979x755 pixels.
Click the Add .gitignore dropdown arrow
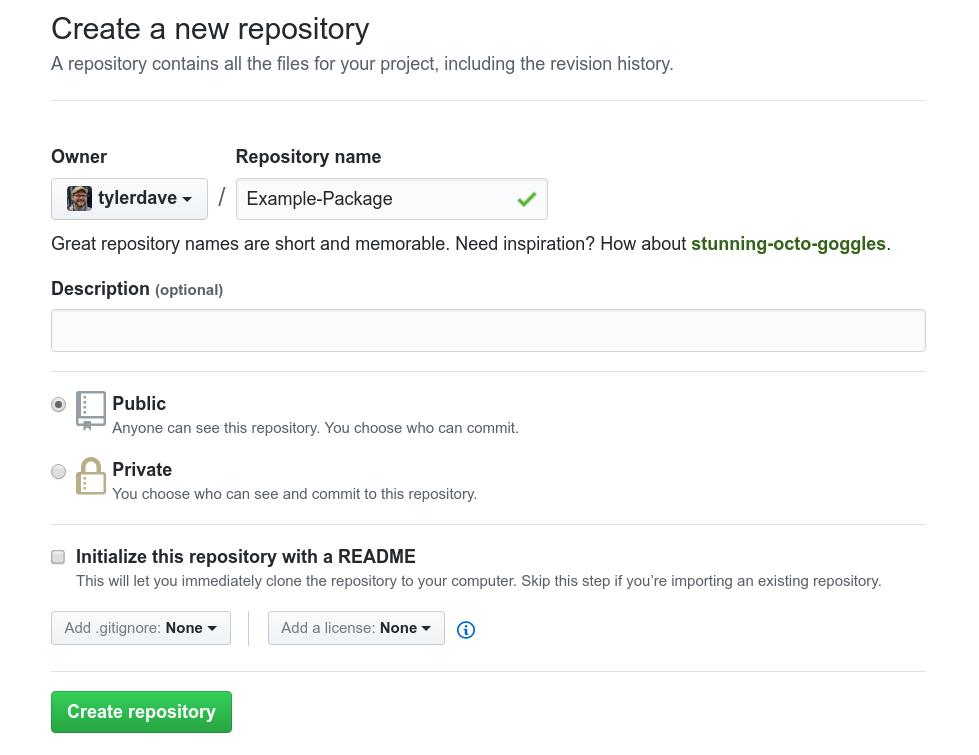[x=214, y=627]
